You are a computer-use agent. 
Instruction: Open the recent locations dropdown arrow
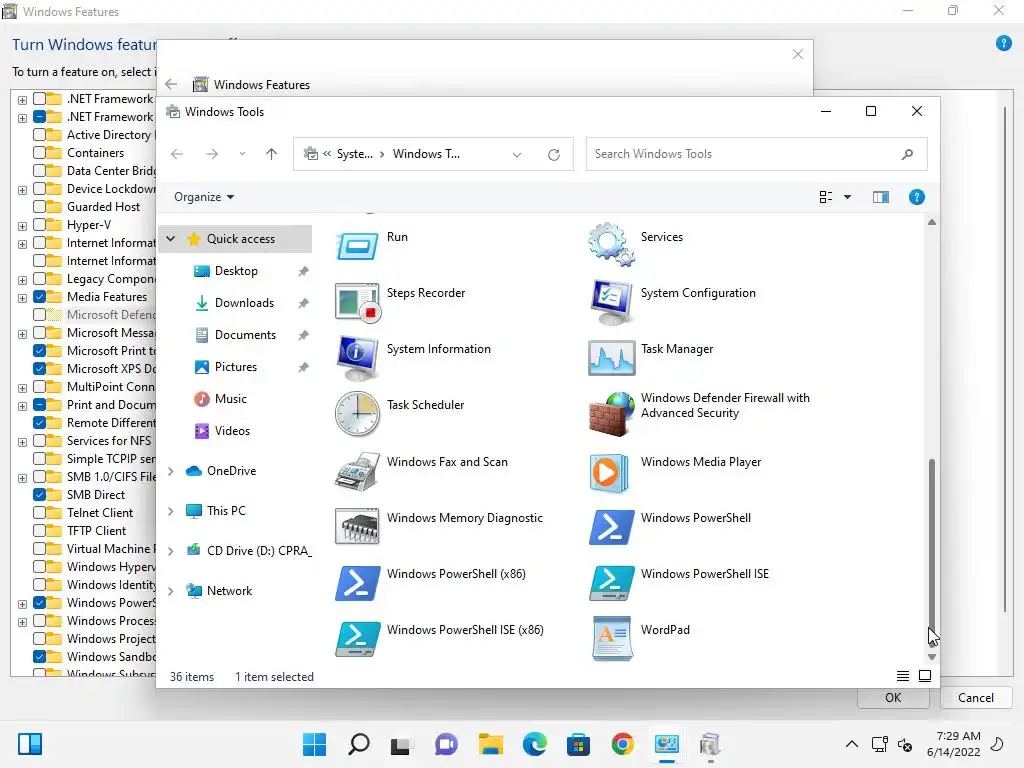(x=242, y=154)
